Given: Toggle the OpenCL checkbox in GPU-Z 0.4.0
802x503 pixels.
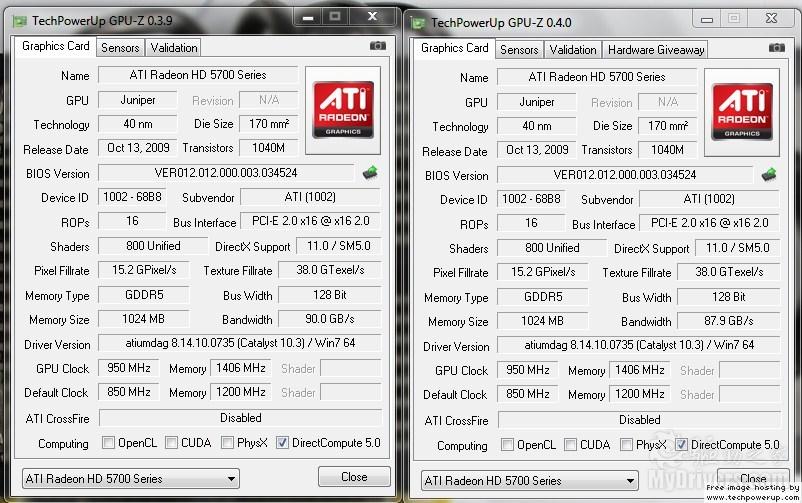Looking at the screenshot, I should tap(507, 444).
